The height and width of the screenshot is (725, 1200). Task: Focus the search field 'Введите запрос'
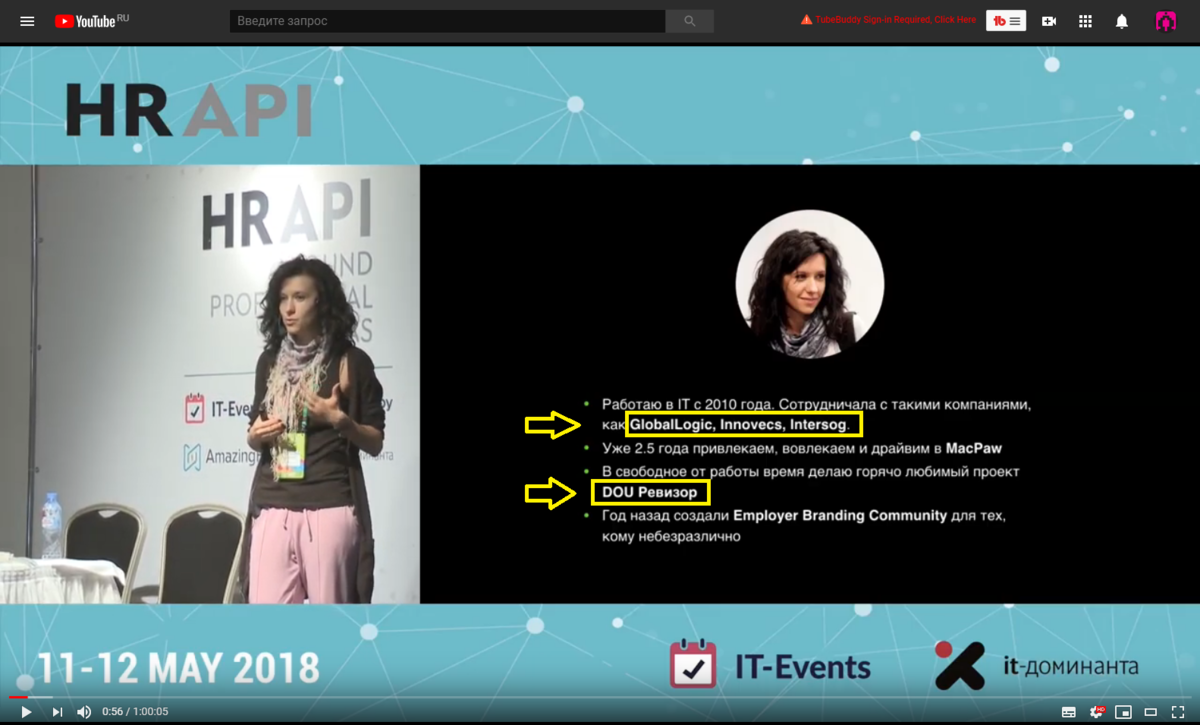(448, 21)
